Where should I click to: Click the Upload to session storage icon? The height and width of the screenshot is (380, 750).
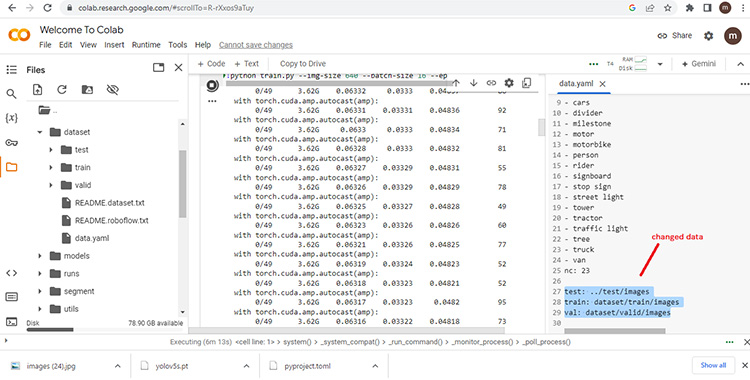point(37,89)
